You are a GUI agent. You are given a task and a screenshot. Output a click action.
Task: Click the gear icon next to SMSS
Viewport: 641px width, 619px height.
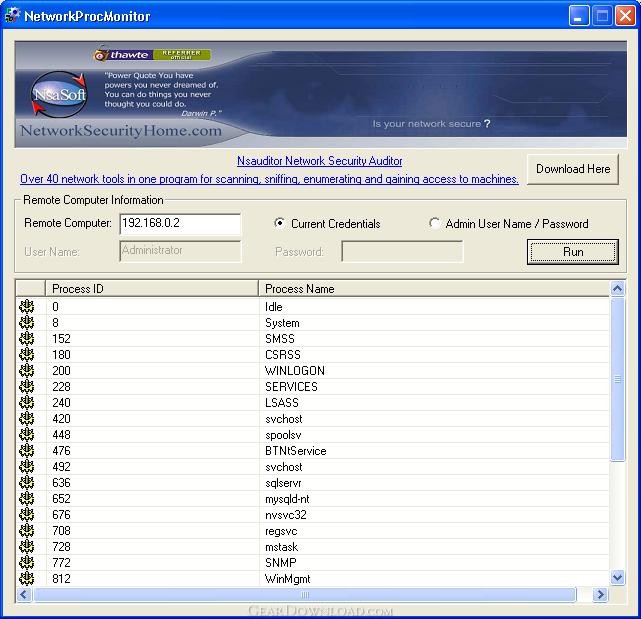click(27, 339)
